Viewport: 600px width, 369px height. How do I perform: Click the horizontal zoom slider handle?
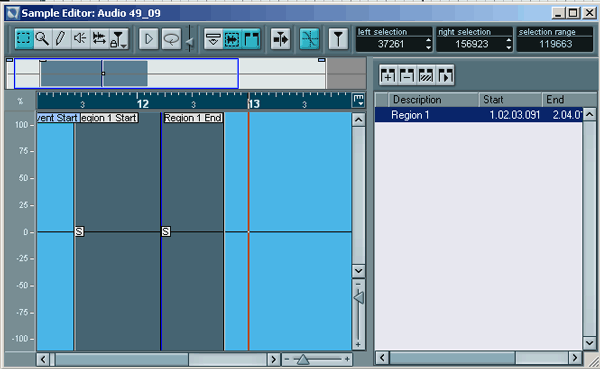(303, 359)
